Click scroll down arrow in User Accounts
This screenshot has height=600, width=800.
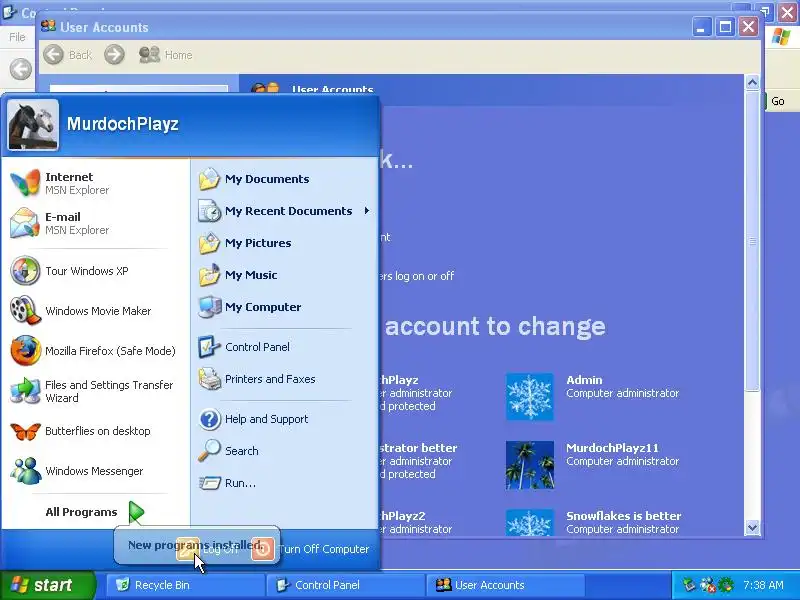click(x=753, y=528)
